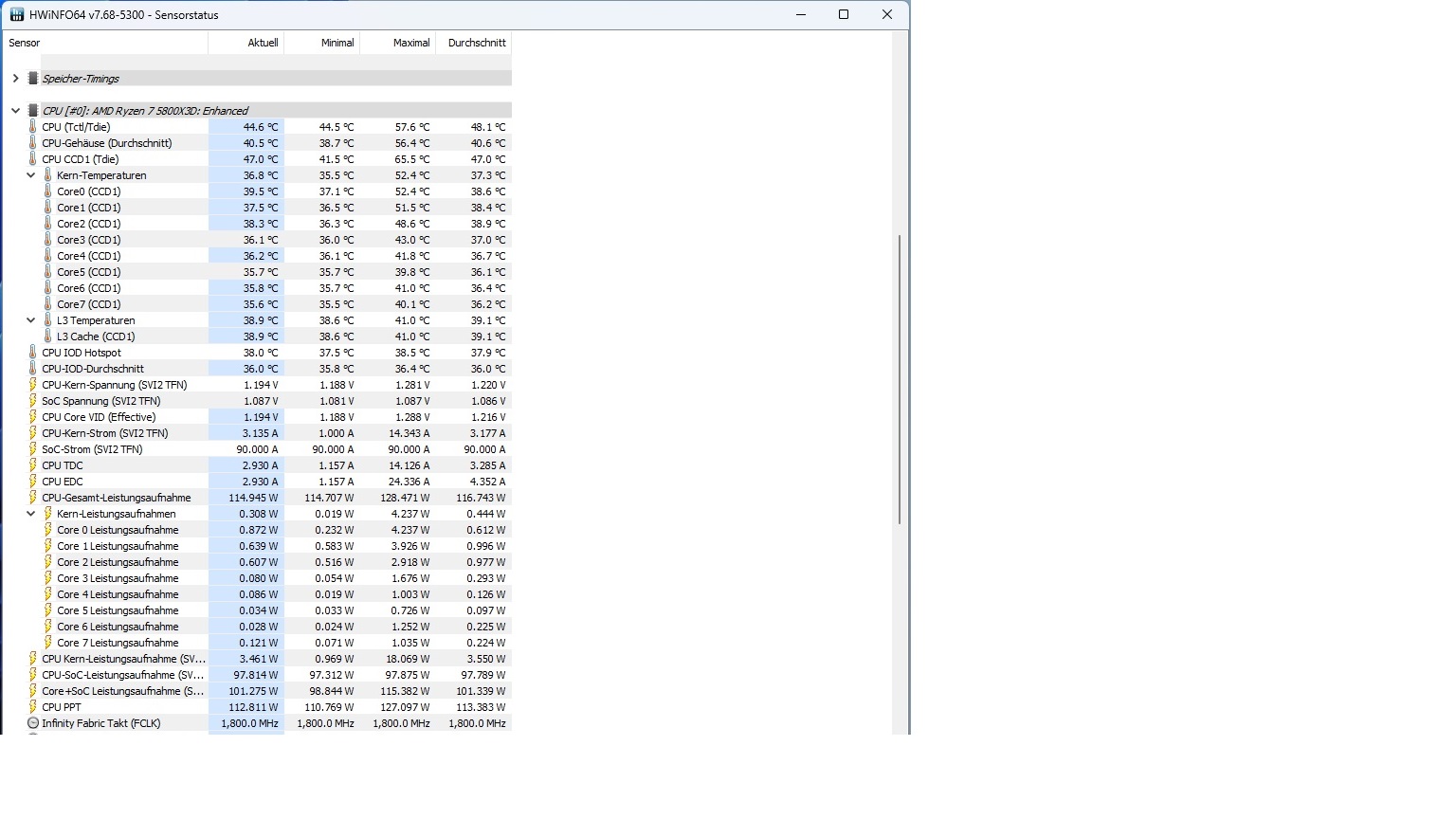Click thermometer icon for CPU-IOD-Durchschnitt

(x=33, y=369)
